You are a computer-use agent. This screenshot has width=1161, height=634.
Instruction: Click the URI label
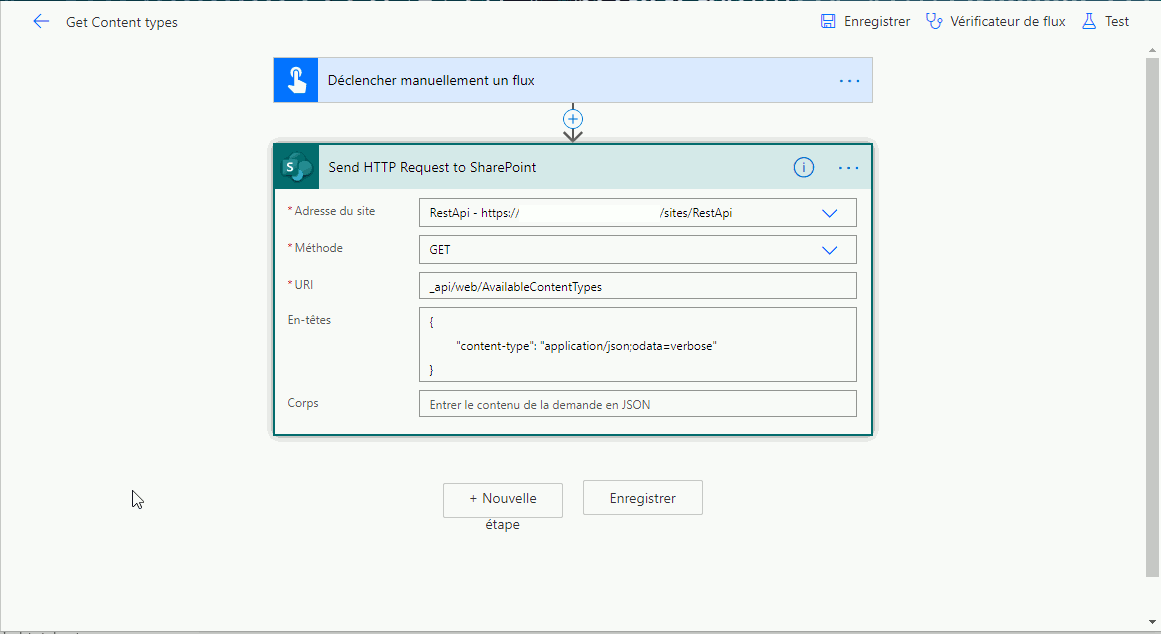tap(304, 284)
